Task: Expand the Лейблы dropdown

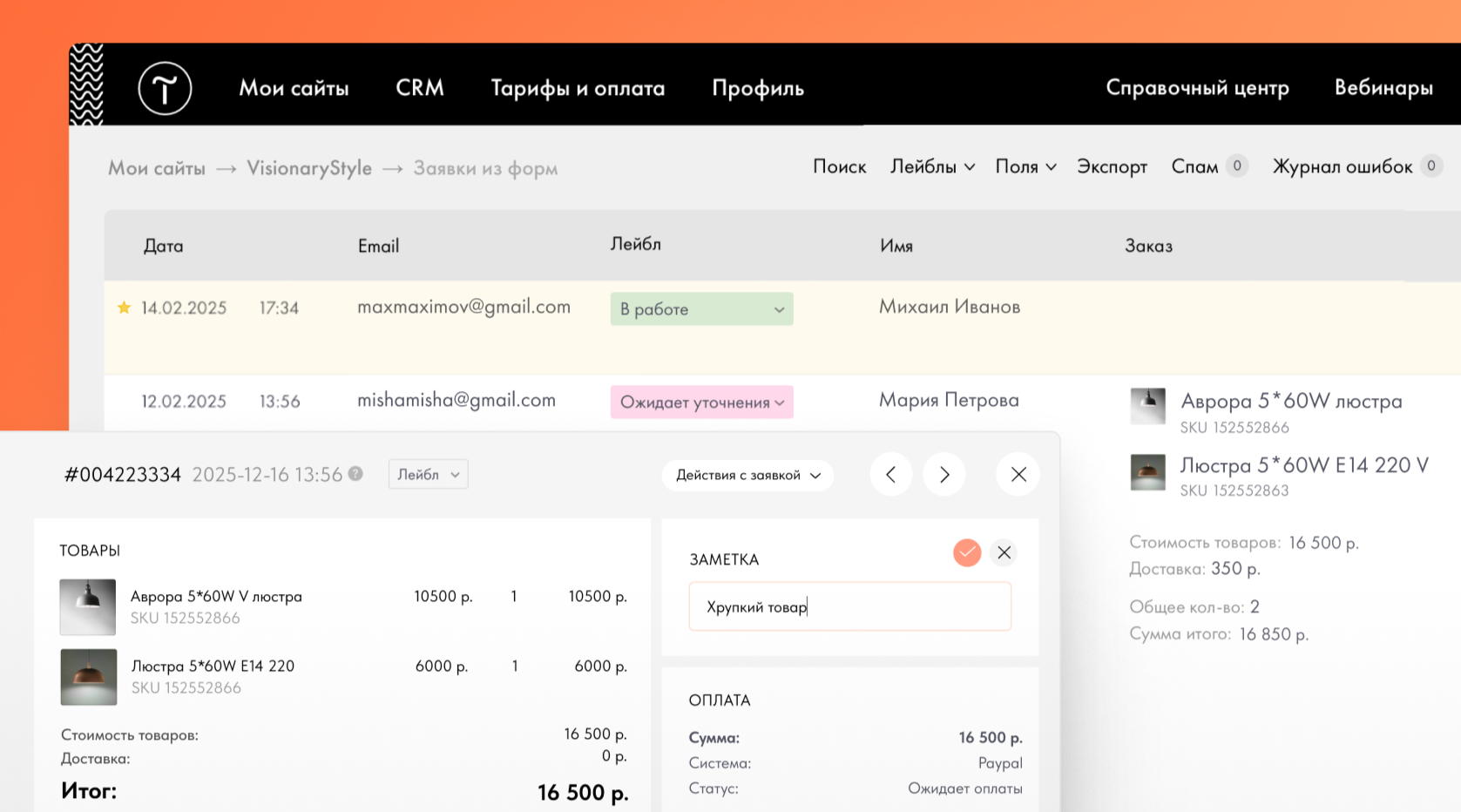Action: (932, 166)
